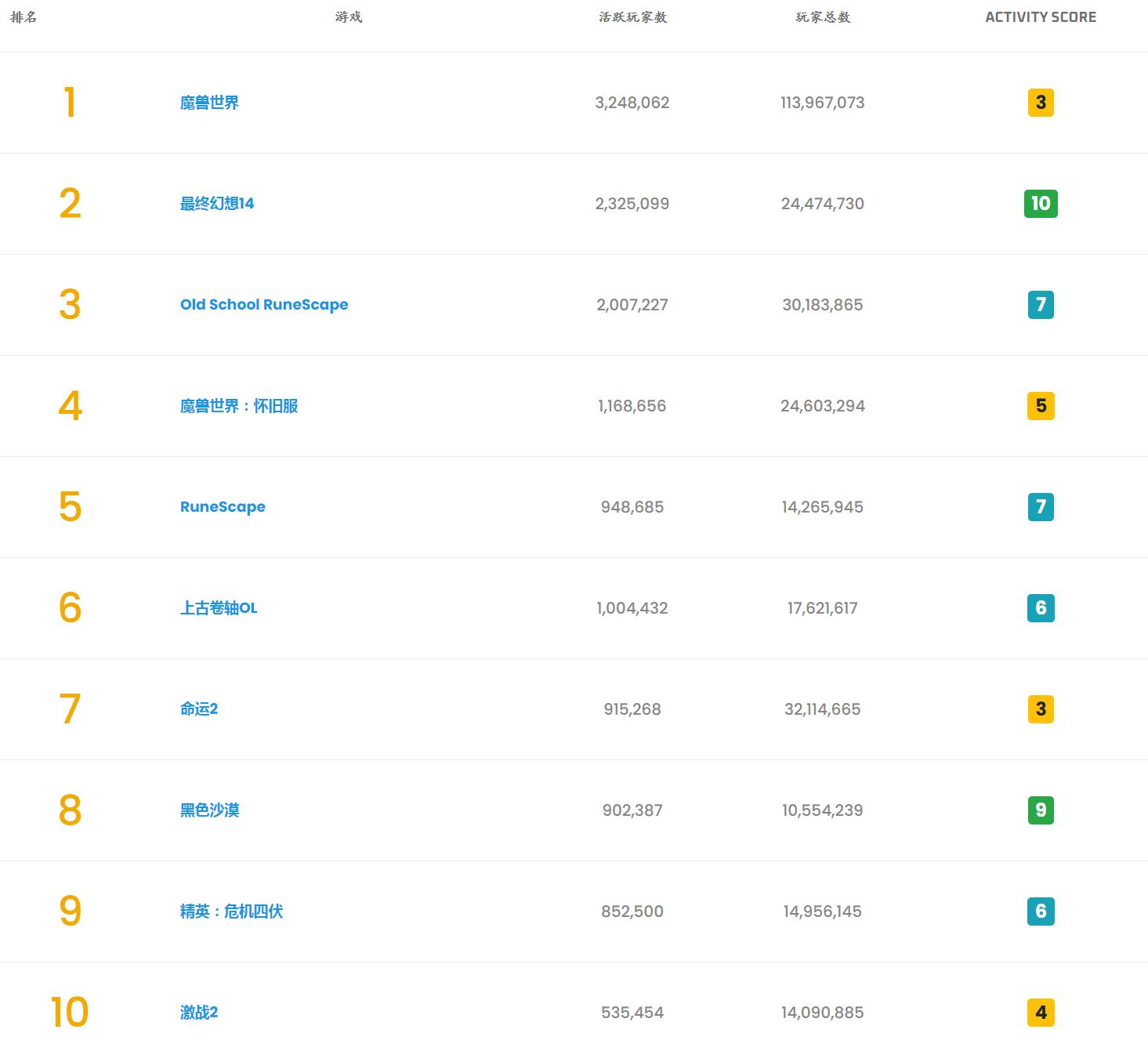This screenshot has height=1051, width=1148.
Task: Select the RuneScape game entry
Action: [223, 507]
